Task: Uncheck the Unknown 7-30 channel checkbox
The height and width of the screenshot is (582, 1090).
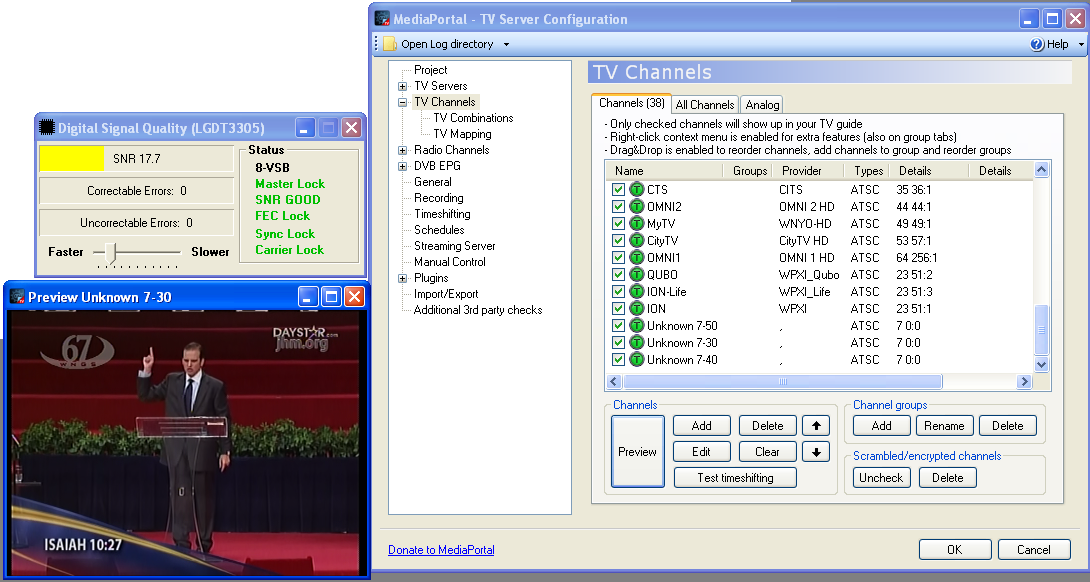Action: coord(618,343)
